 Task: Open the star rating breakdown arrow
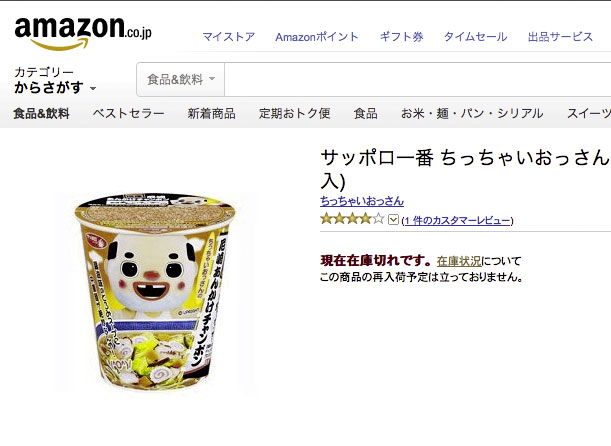[x=393, y=220]
